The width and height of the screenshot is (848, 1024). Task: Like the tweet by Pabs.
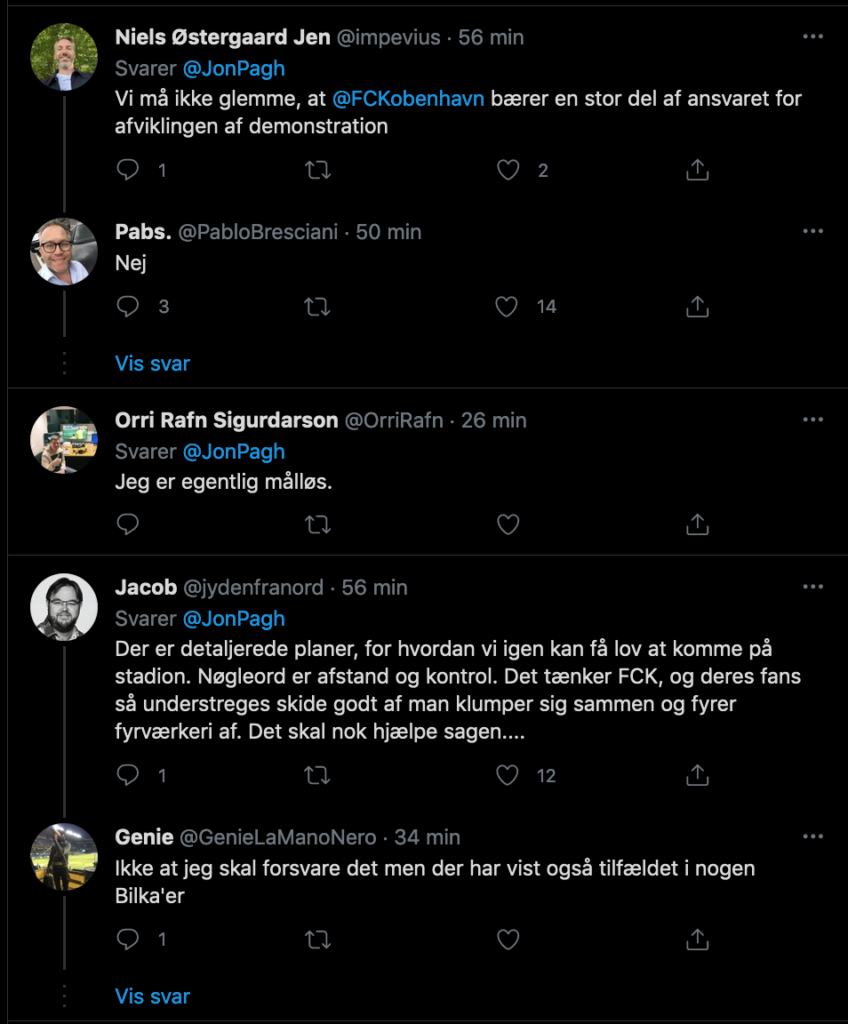[x=509, y=306]
